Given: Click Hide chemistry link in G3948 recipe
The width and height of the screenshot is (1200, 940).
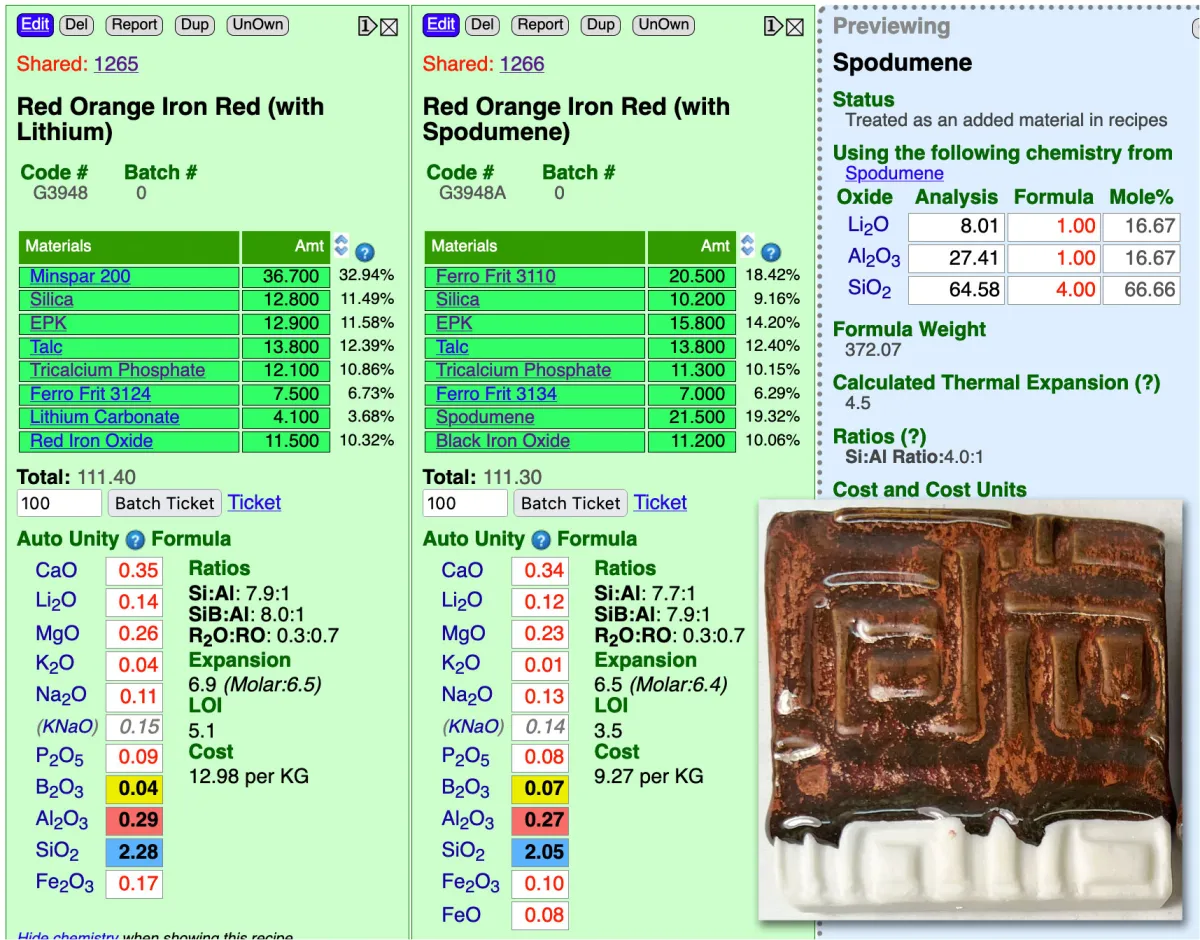Looking at the screenshot, I should point(68,937).
